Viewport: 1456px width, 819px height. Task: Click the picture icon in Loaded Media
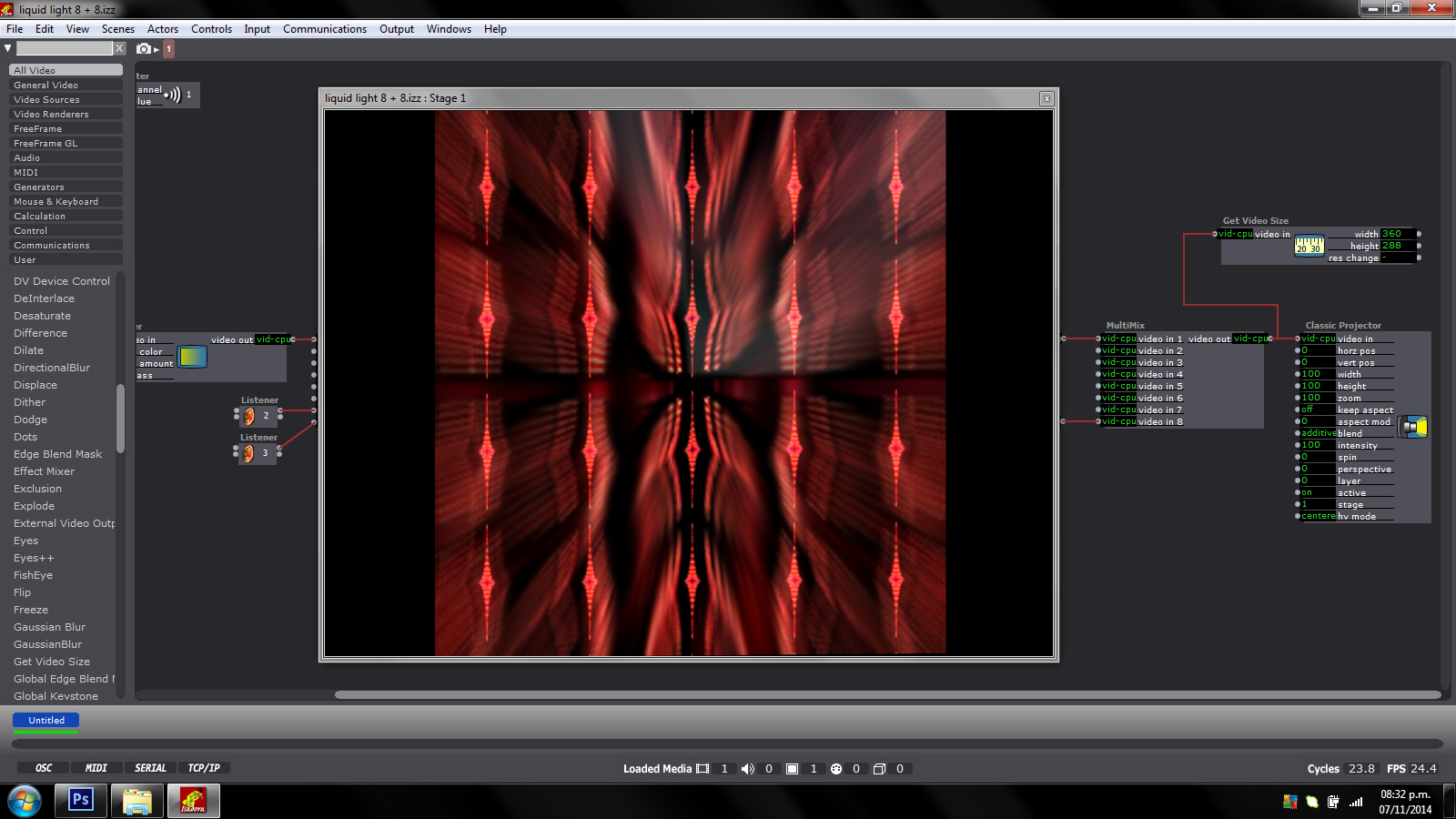pos(793,769)
